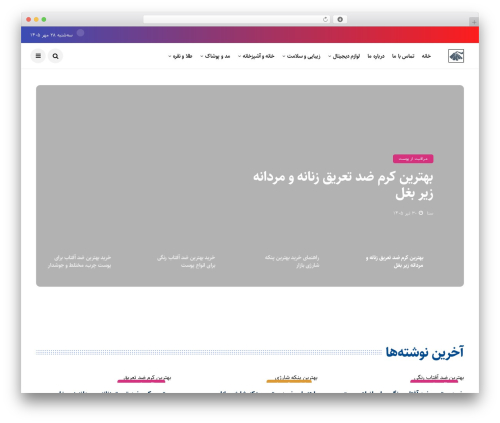Expand the لوازم دیجیتال dropdown menu
This screenshot has height=423, width=500.
344,56
